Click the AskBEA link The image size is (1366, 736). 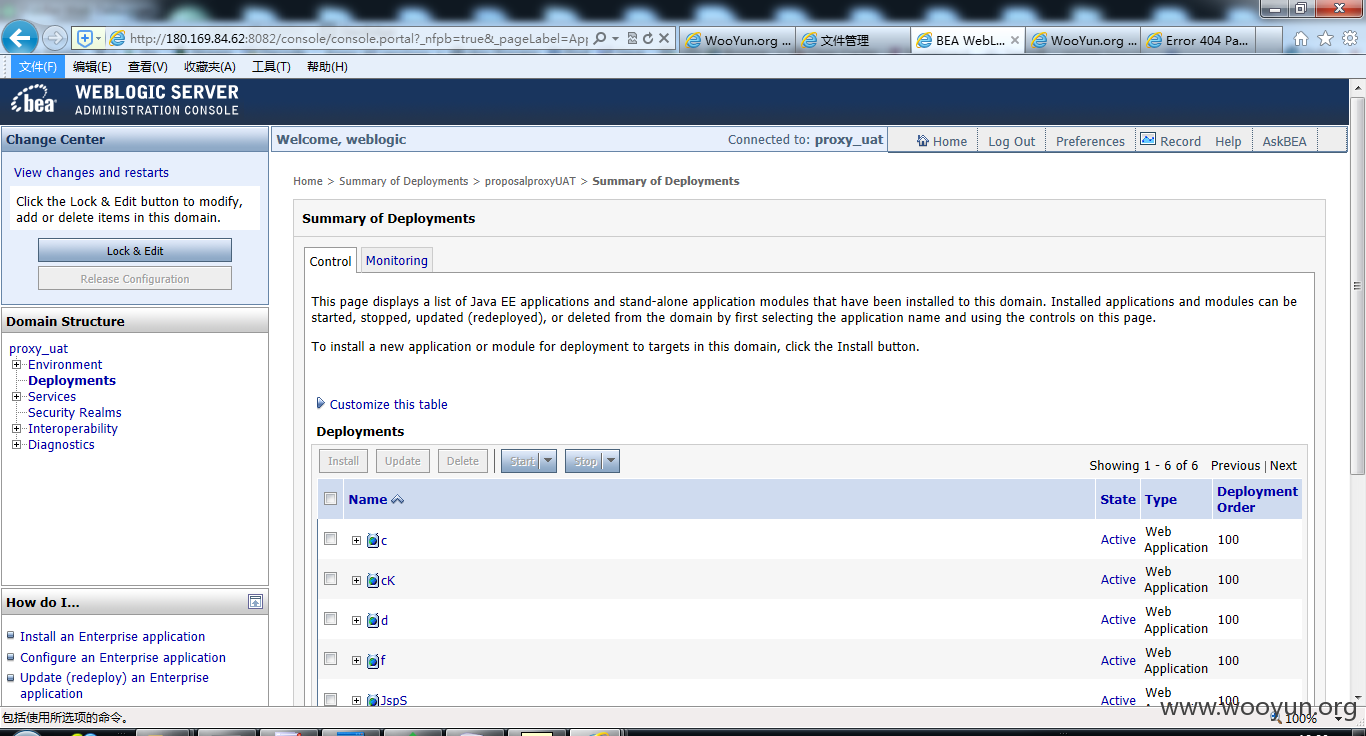pos(1284,141)
